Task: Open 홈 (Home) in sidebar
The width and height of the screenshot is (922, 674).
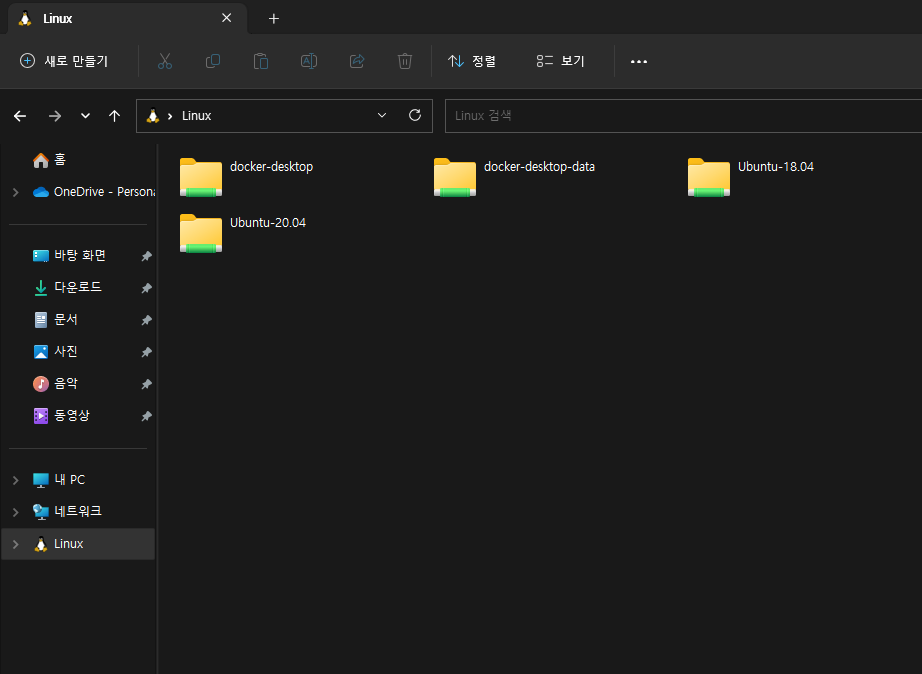Action: 50,160
